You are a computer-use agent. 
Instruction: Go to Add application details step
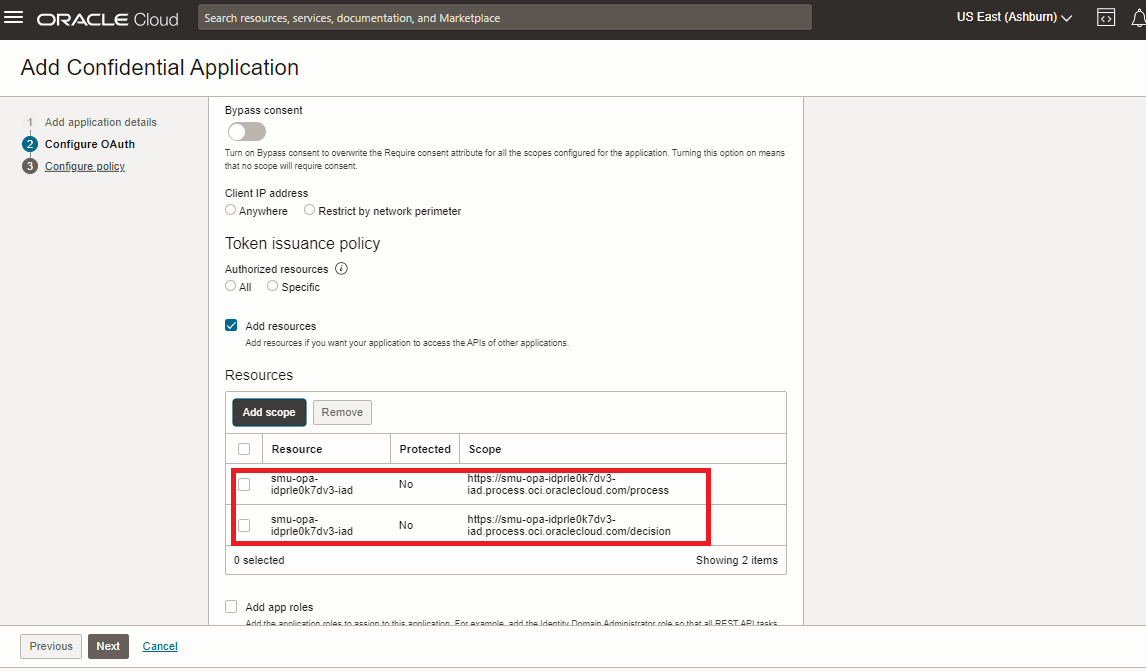[100, 122]
